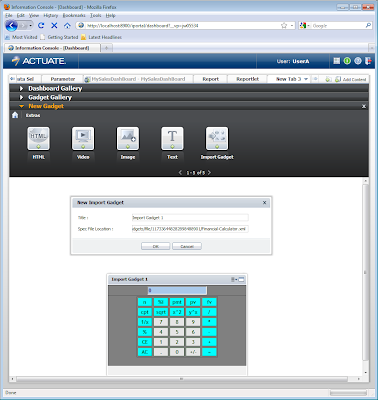Select the Image gadget icon
Screen dimensions: 378x400
pyautogui.click(x=128, y=138)
